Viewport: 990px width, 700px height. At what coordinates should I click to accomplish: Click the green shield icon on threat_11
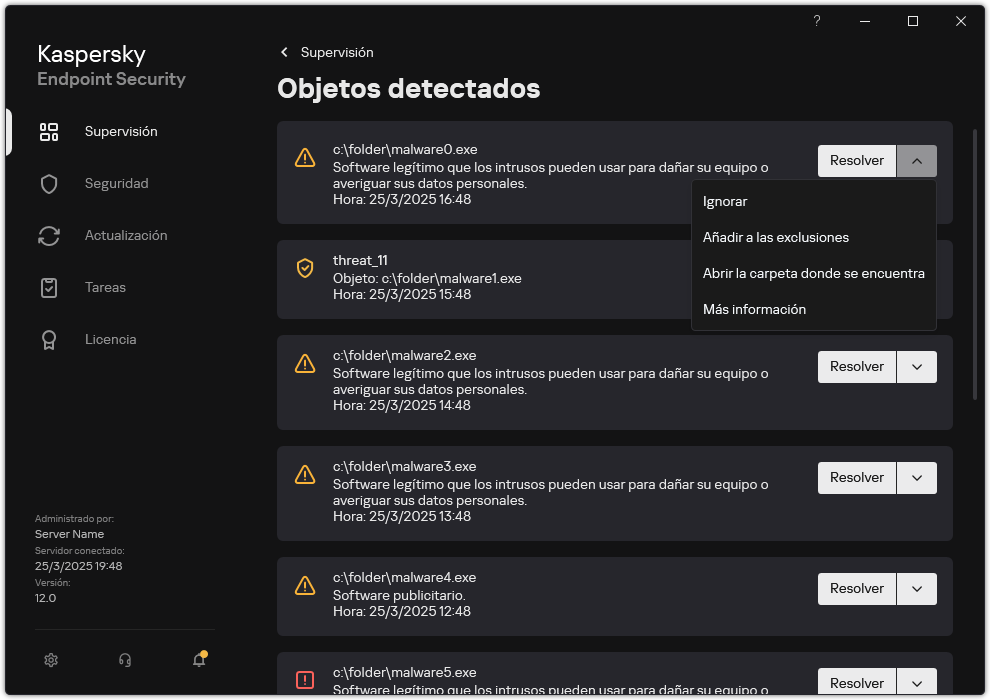pos(305,268)
